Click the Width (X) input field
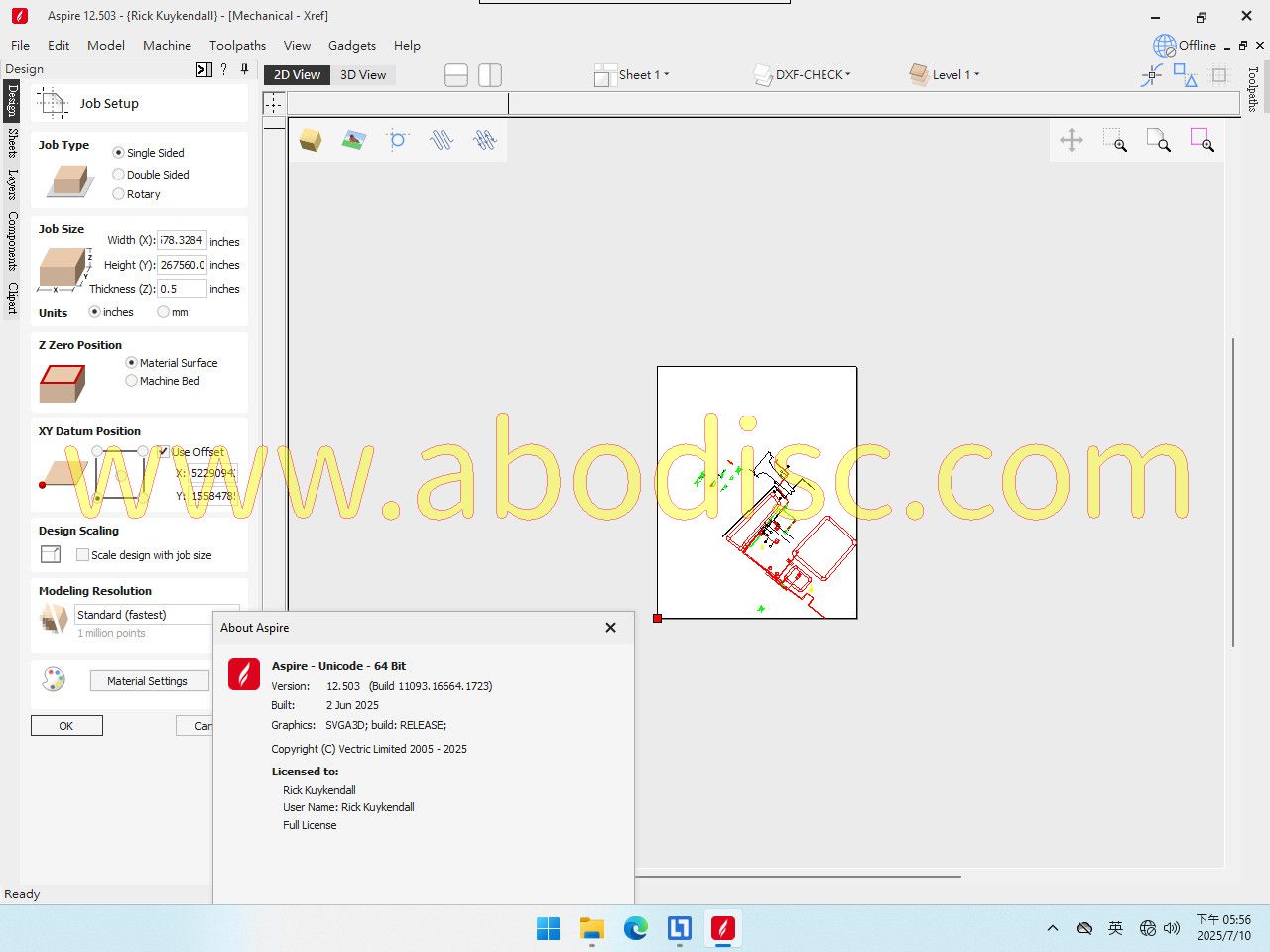Viewport: 1270px width, 952px height. pyautogui.click(x=183, y=240)
